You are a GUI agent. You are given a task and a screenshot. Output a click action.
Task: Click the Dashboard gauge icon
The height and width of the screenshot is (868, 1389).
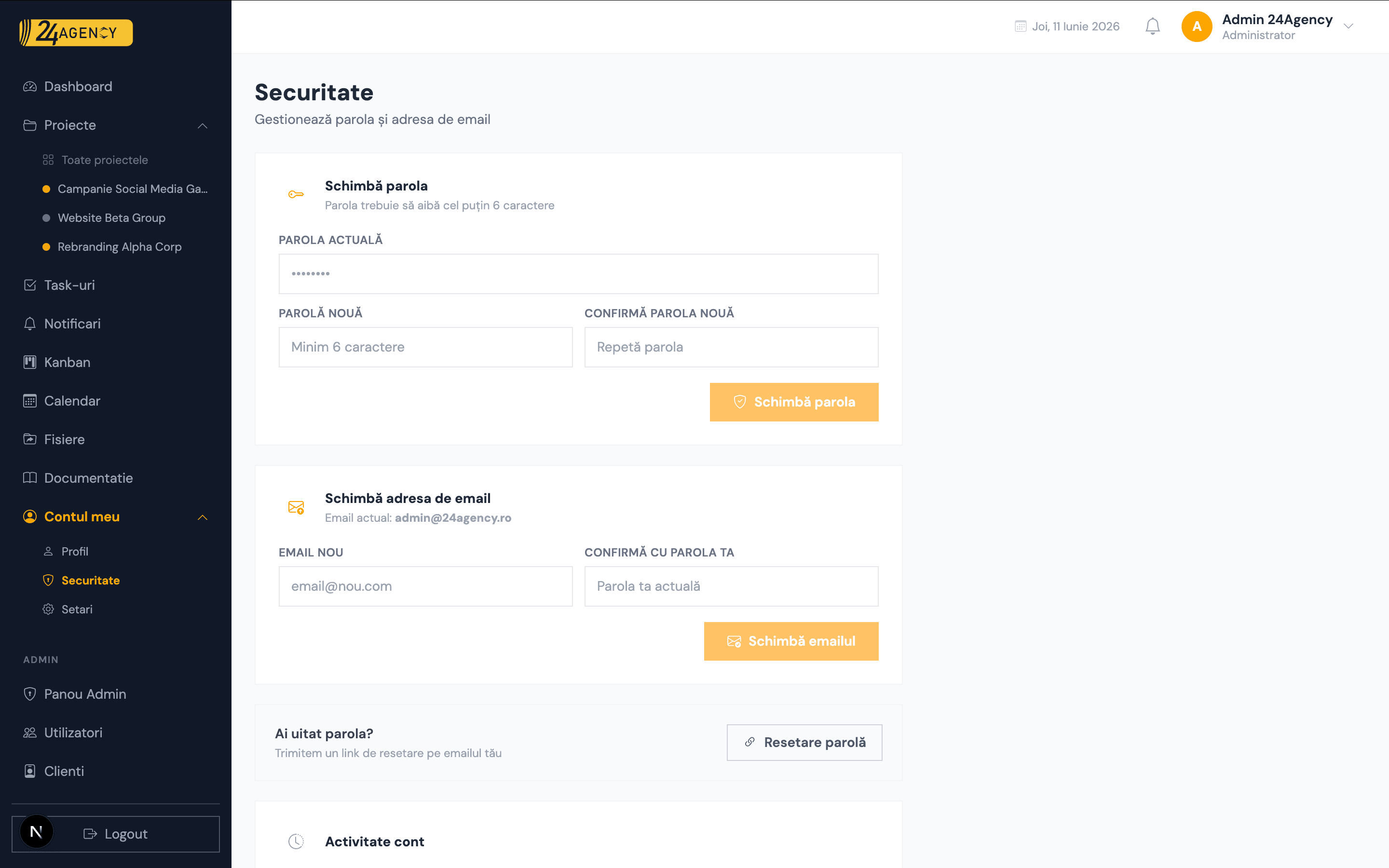(x=30, y=87)
